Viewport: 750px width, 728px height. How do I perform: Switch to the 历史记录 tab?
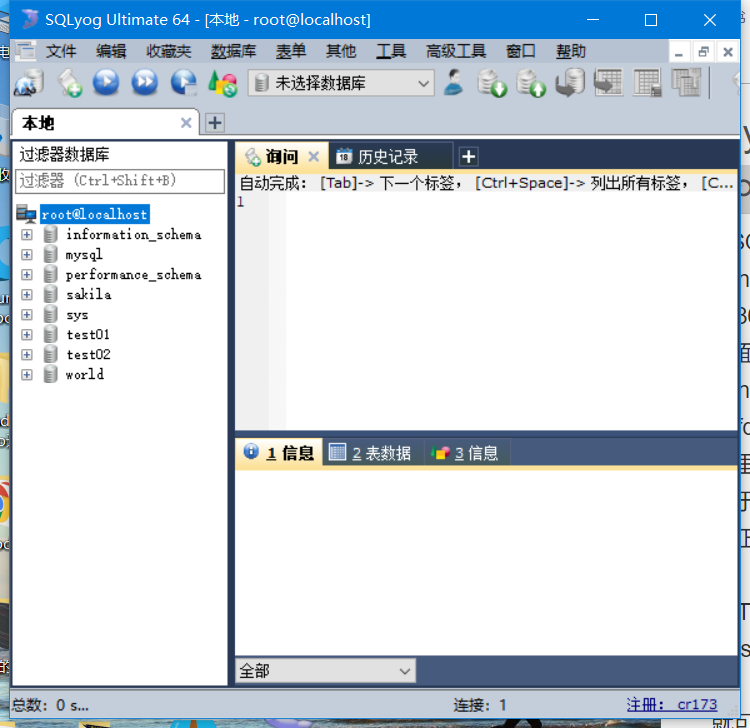click(x=390, y=156)
